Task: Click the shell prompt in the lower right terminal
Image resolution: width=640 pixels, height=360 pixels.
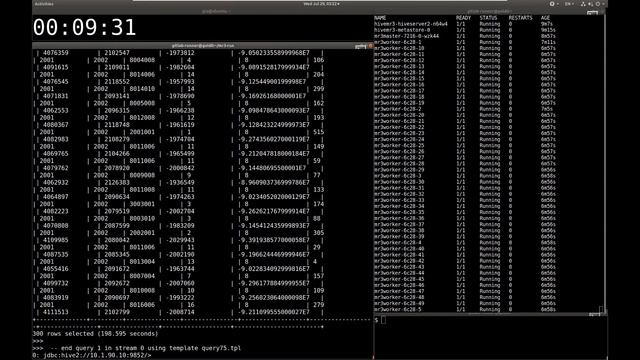Action: tap(380, 320)
